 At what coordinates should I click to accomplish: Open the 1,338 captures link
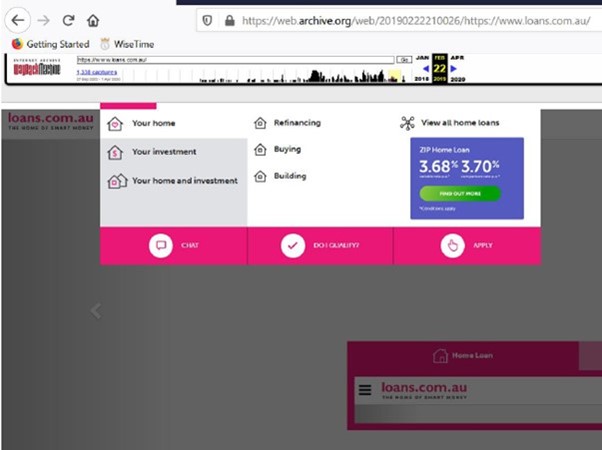97,72
